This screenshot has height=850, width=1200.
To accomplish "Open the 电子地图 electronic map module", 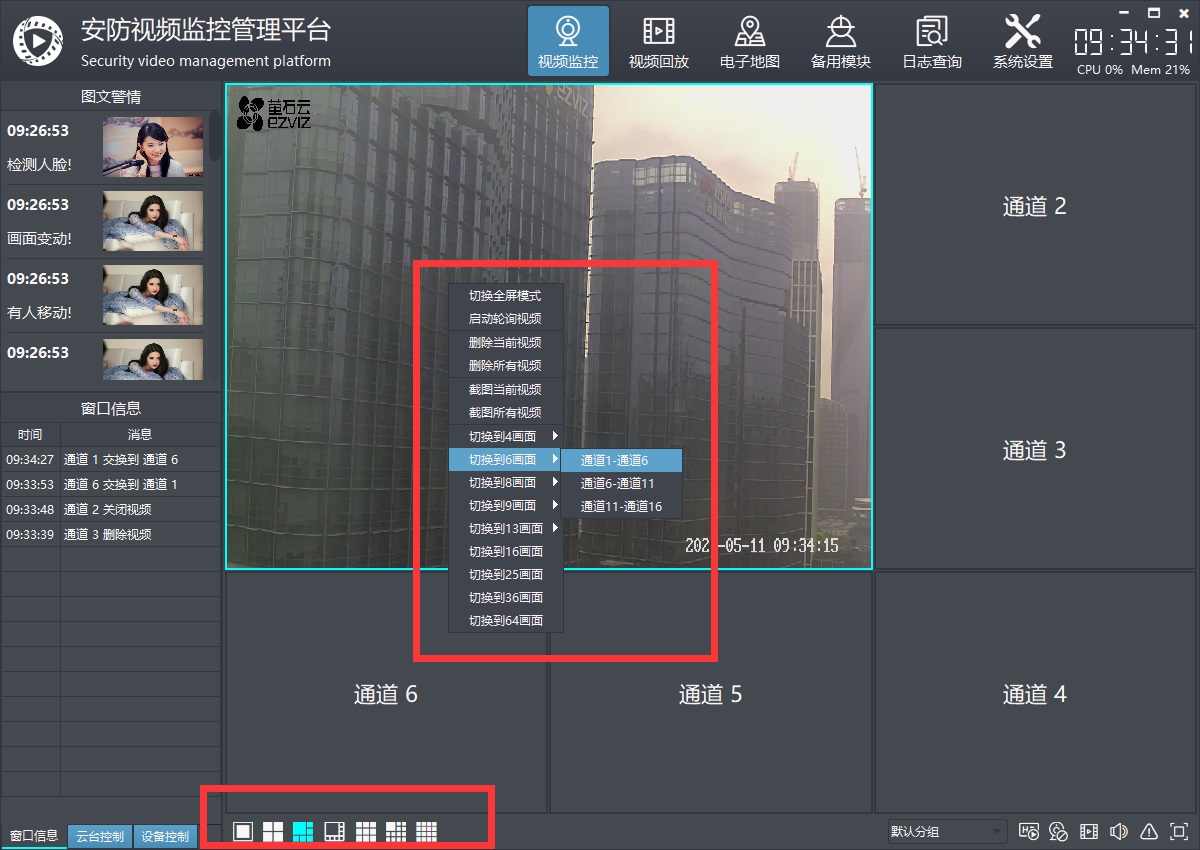I will (x=749, y=41).
